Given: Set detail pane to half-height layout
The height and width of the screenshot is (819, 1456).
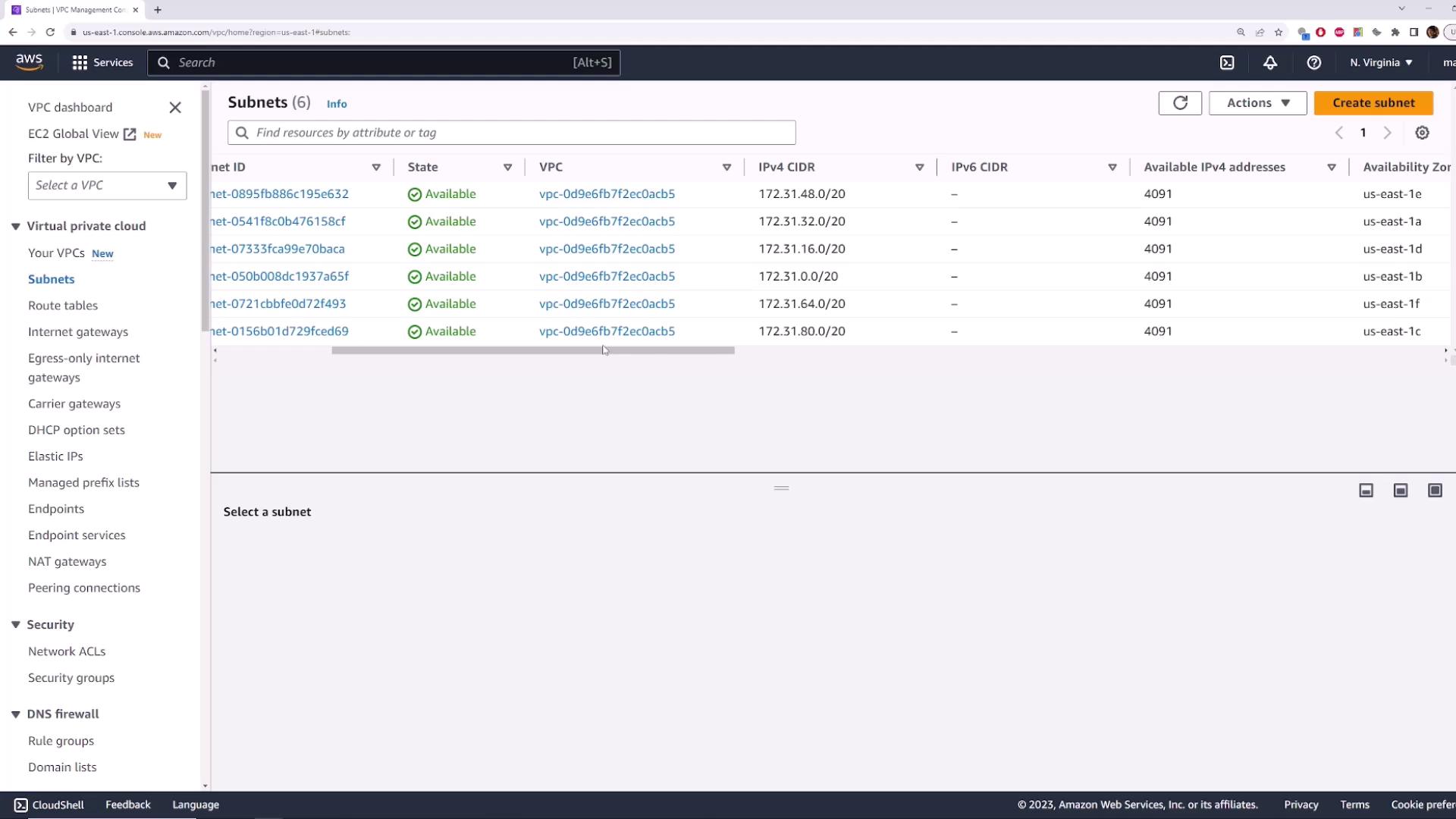Looking at the screenshot, I should [x=1401, y=491].
